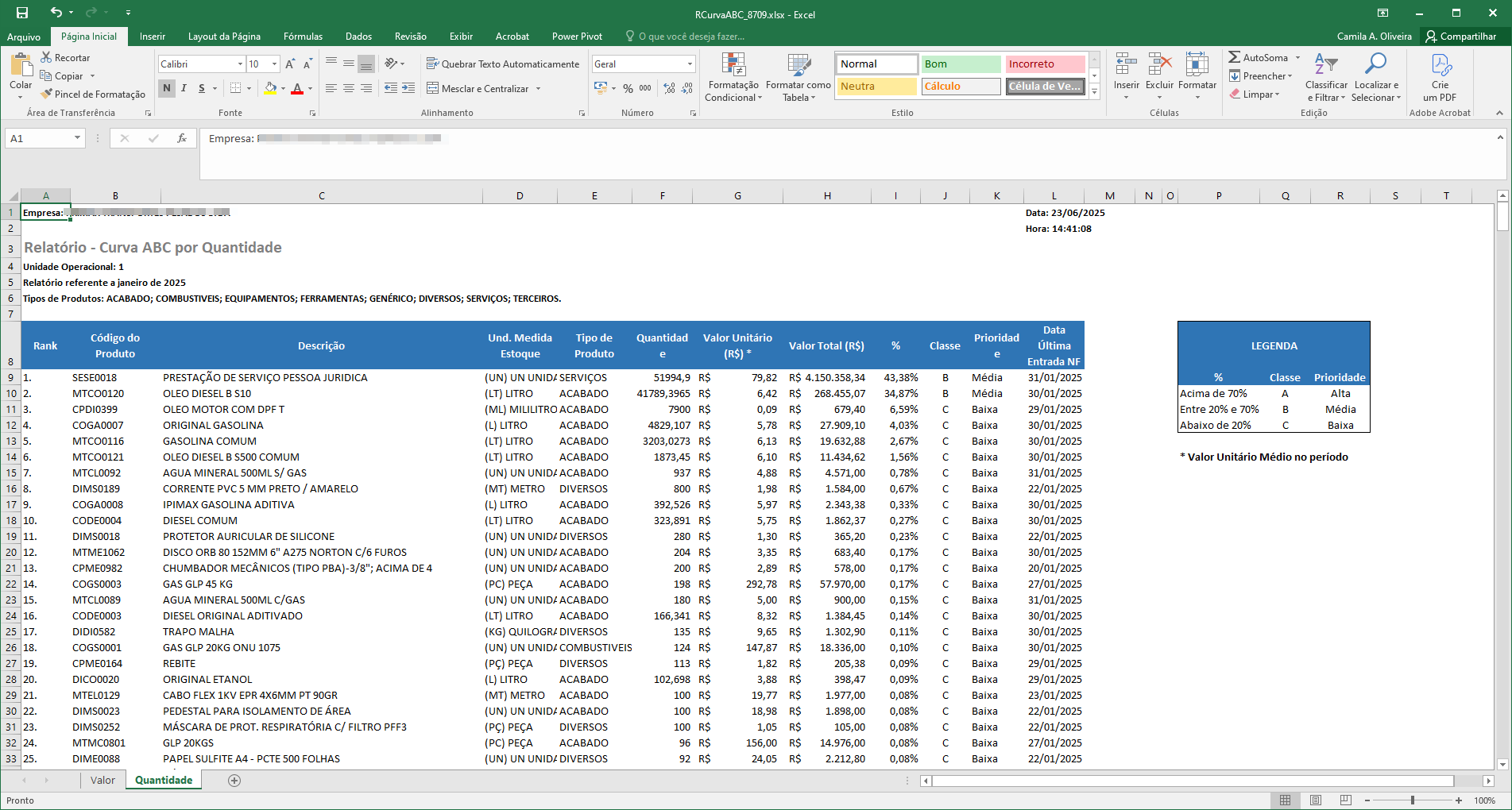Click decrease decimal places icon

point(687,88)
